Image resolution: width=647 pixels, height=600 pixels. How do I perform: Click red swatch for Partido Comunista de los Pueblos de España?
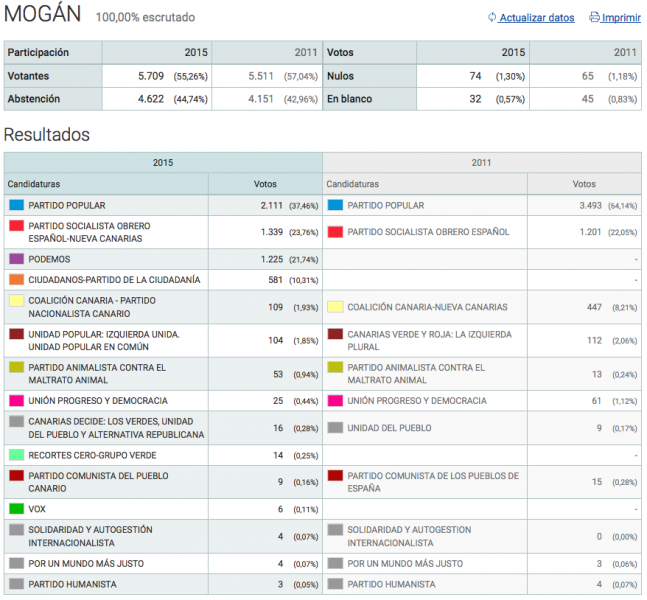335,475
